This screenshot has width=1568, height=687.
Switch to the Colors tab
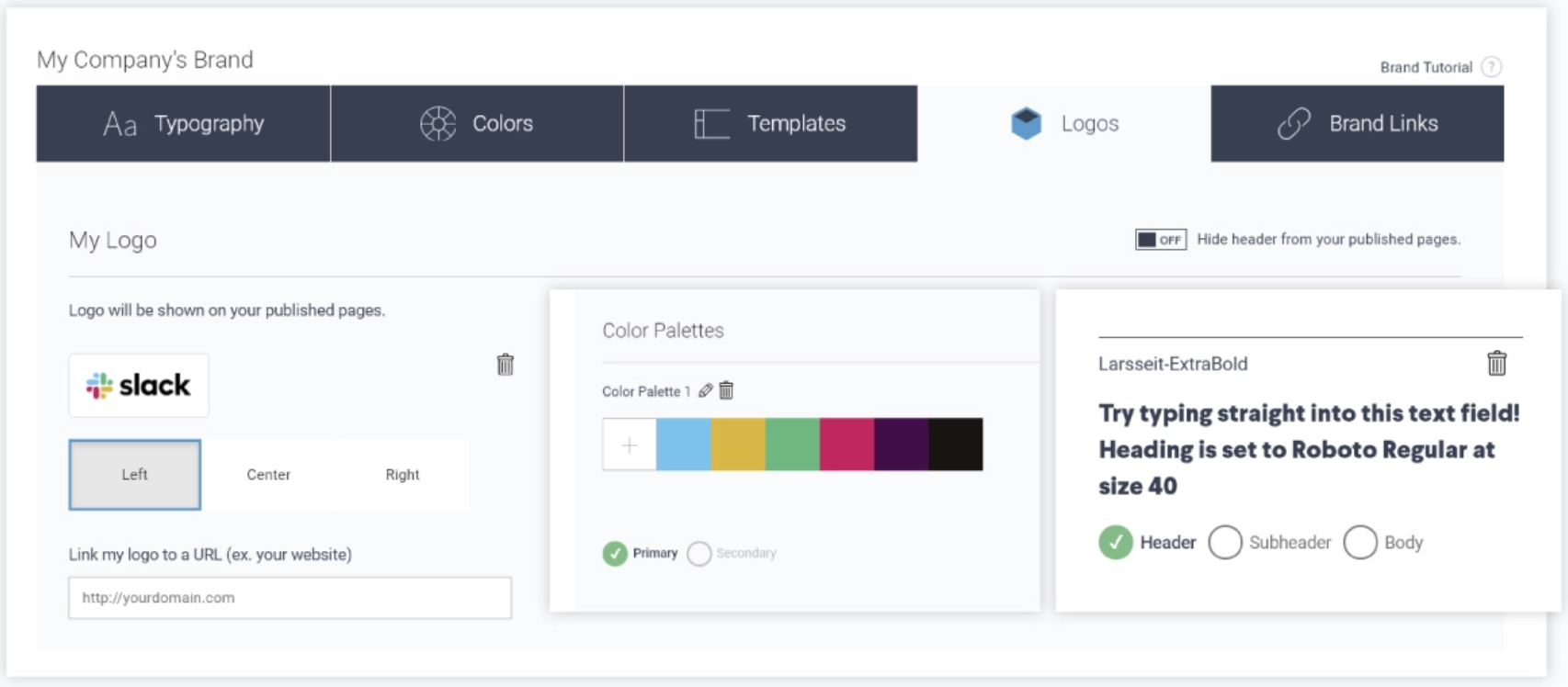tap(477, 124)
